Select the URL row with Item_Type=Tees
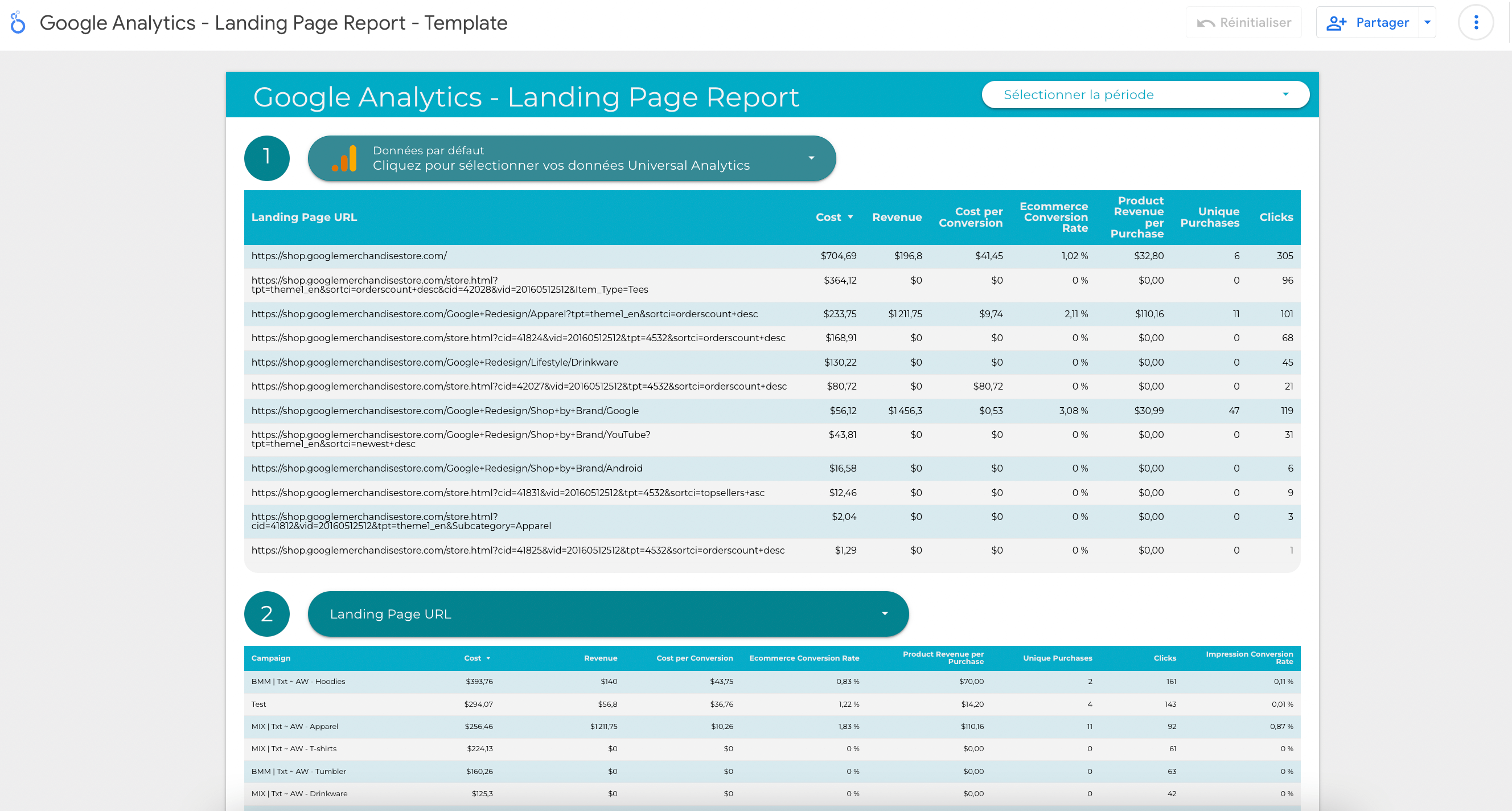 [772, 285]
